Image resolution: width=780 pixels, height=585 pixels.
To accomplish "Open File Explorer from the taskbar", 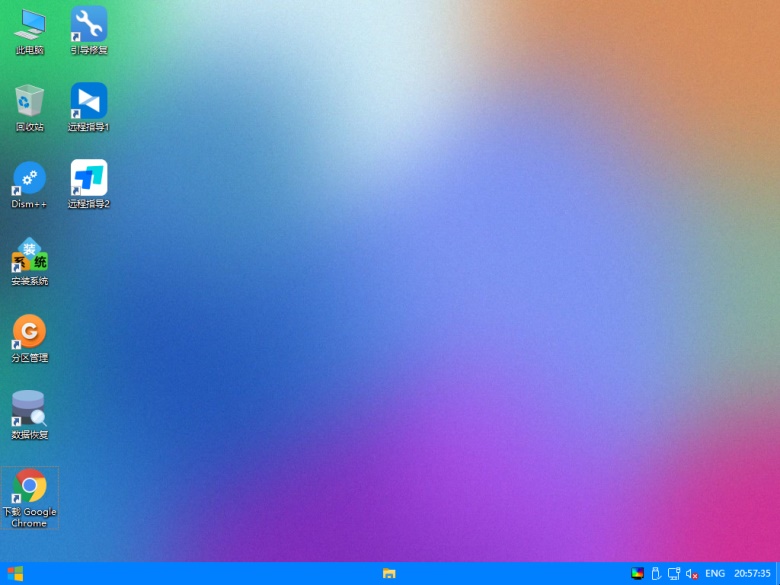I will [389, 573].
